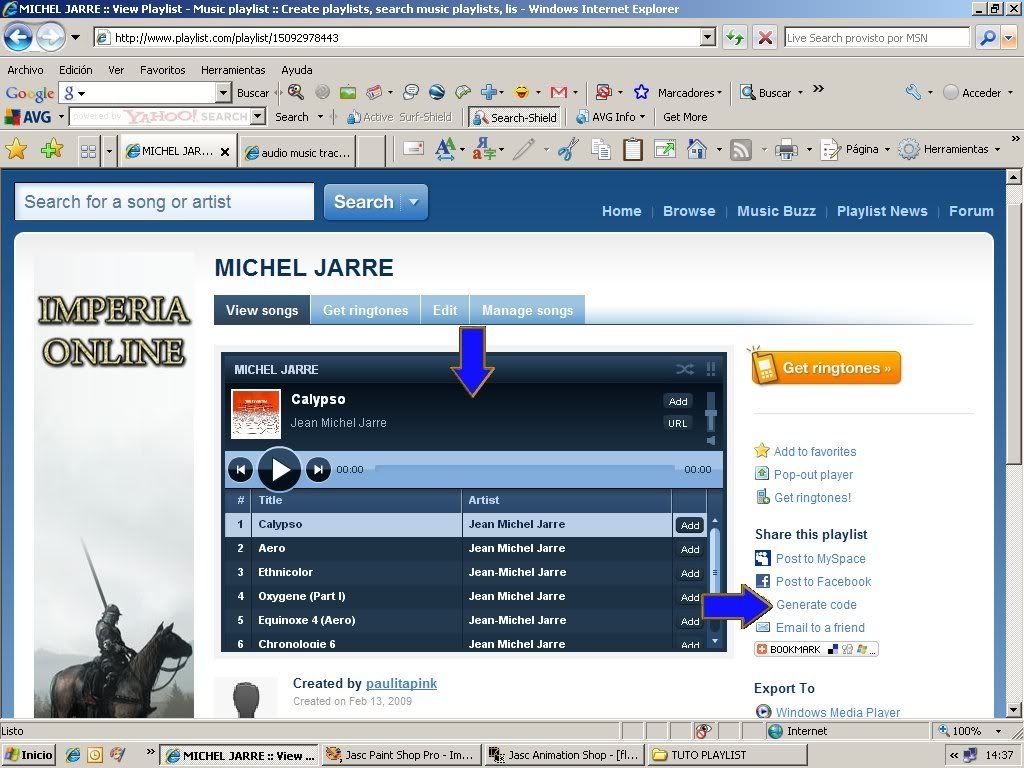Screen dimensions: 1024x768
Task: Expand the Google toolbar search box dropdown
Action: (223, 93)
